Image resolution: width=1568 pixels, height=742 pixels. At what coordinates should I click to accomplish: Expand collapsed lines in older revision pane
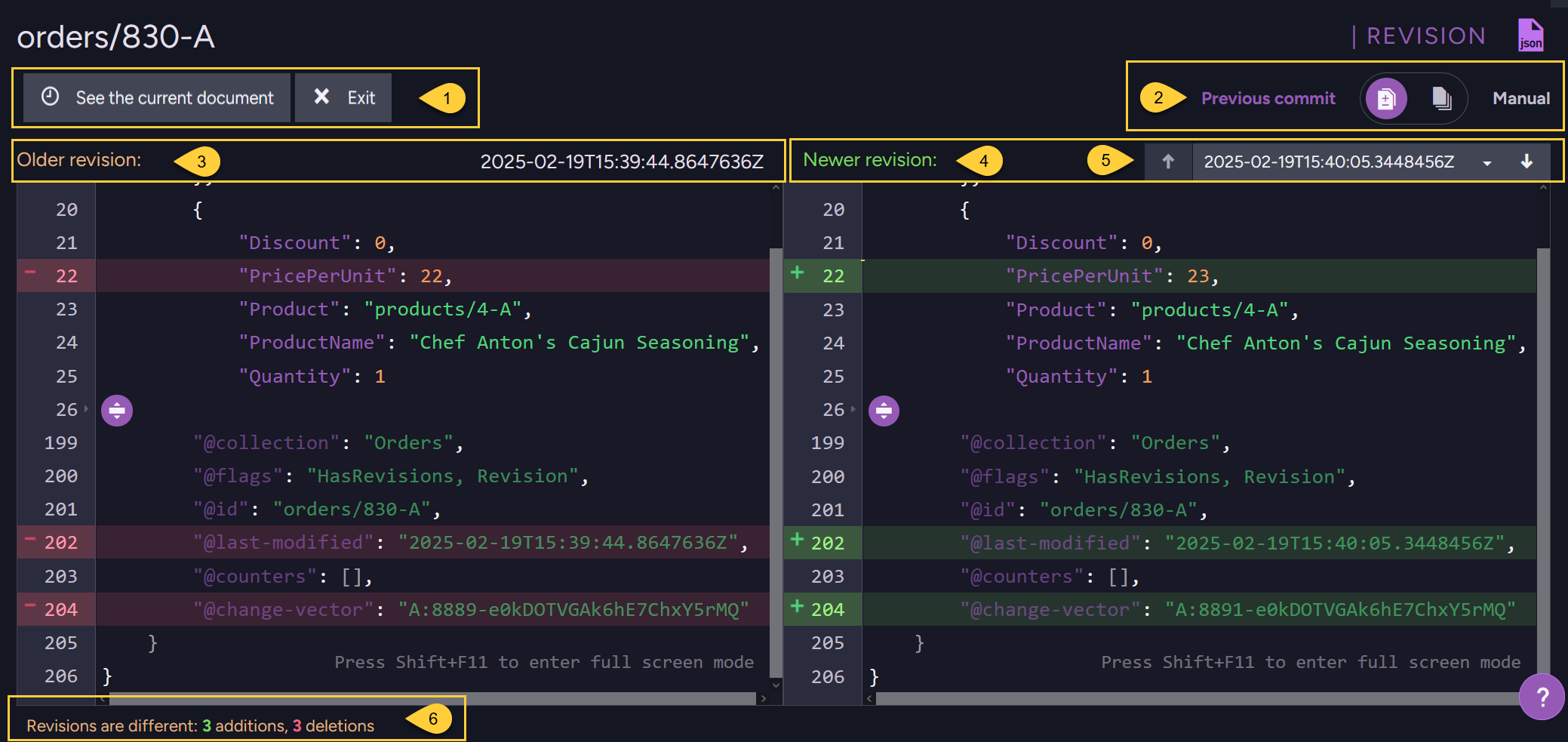tap(117, 411)
